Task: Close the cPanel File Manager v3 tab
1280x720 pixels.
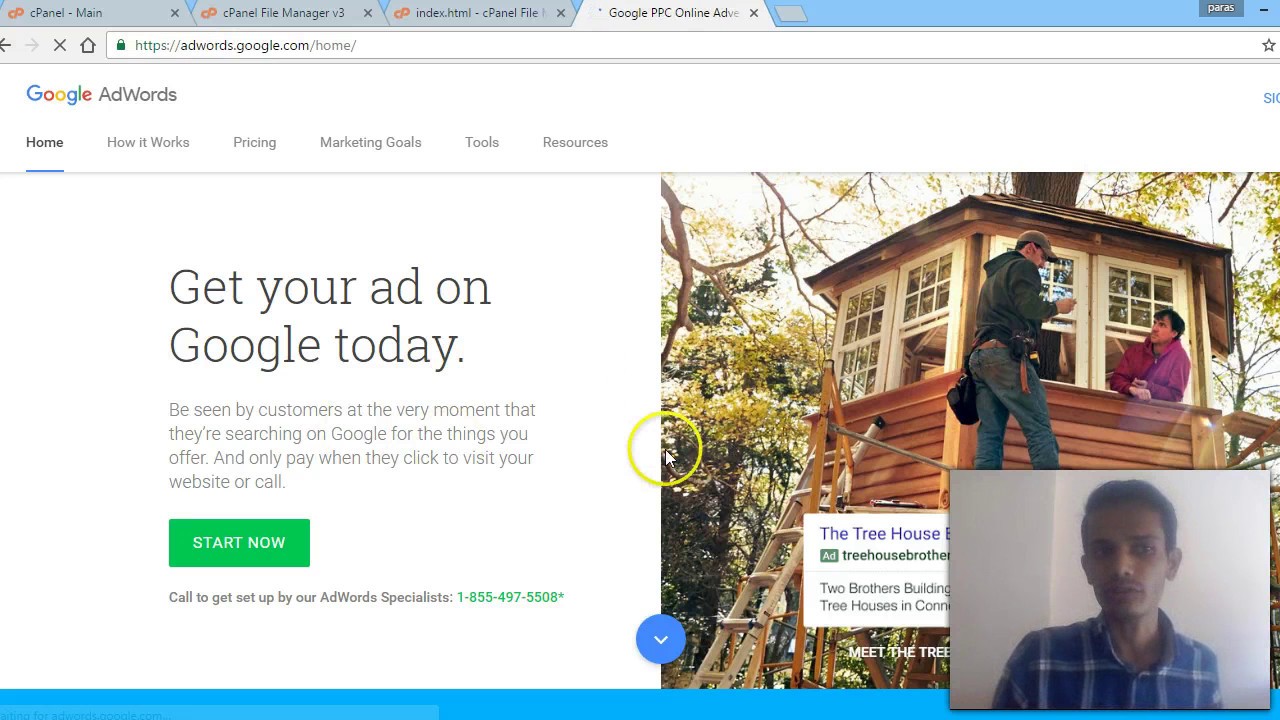Action: (368, 13)
